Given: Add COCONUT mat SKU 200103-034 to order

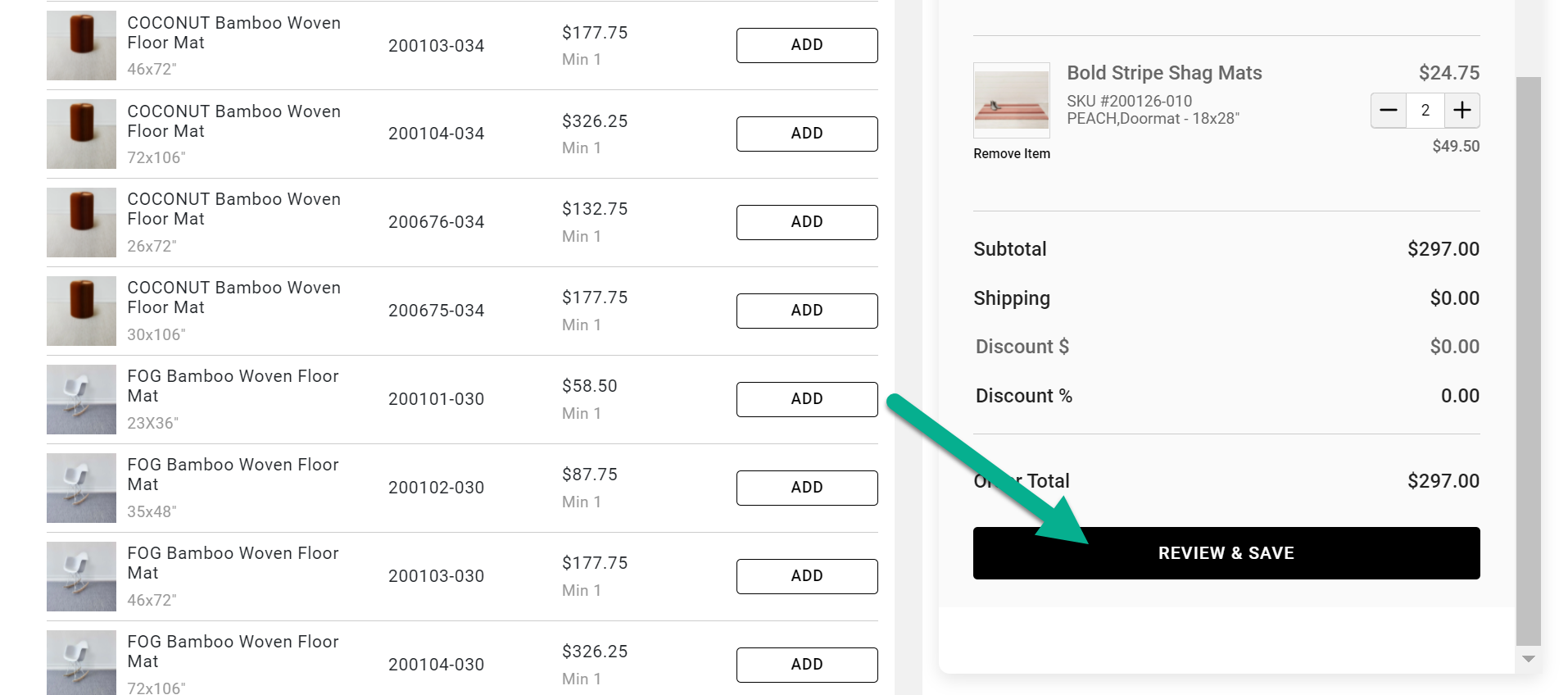Looking at the screenshot, I should (x=806, y=45).
